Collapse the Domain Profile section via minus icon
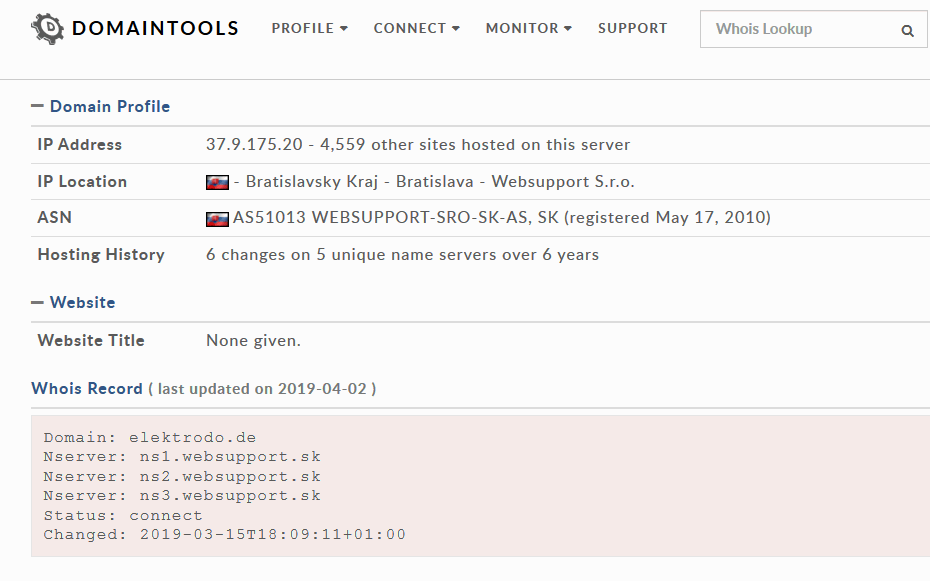 coord(37,106)
